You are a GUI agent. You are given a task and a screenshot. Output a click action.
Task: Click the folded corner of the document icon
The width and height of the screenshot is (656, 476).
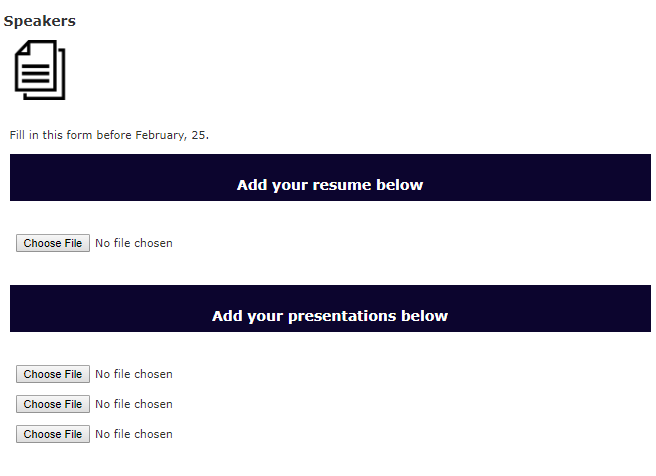pos(23,49)
